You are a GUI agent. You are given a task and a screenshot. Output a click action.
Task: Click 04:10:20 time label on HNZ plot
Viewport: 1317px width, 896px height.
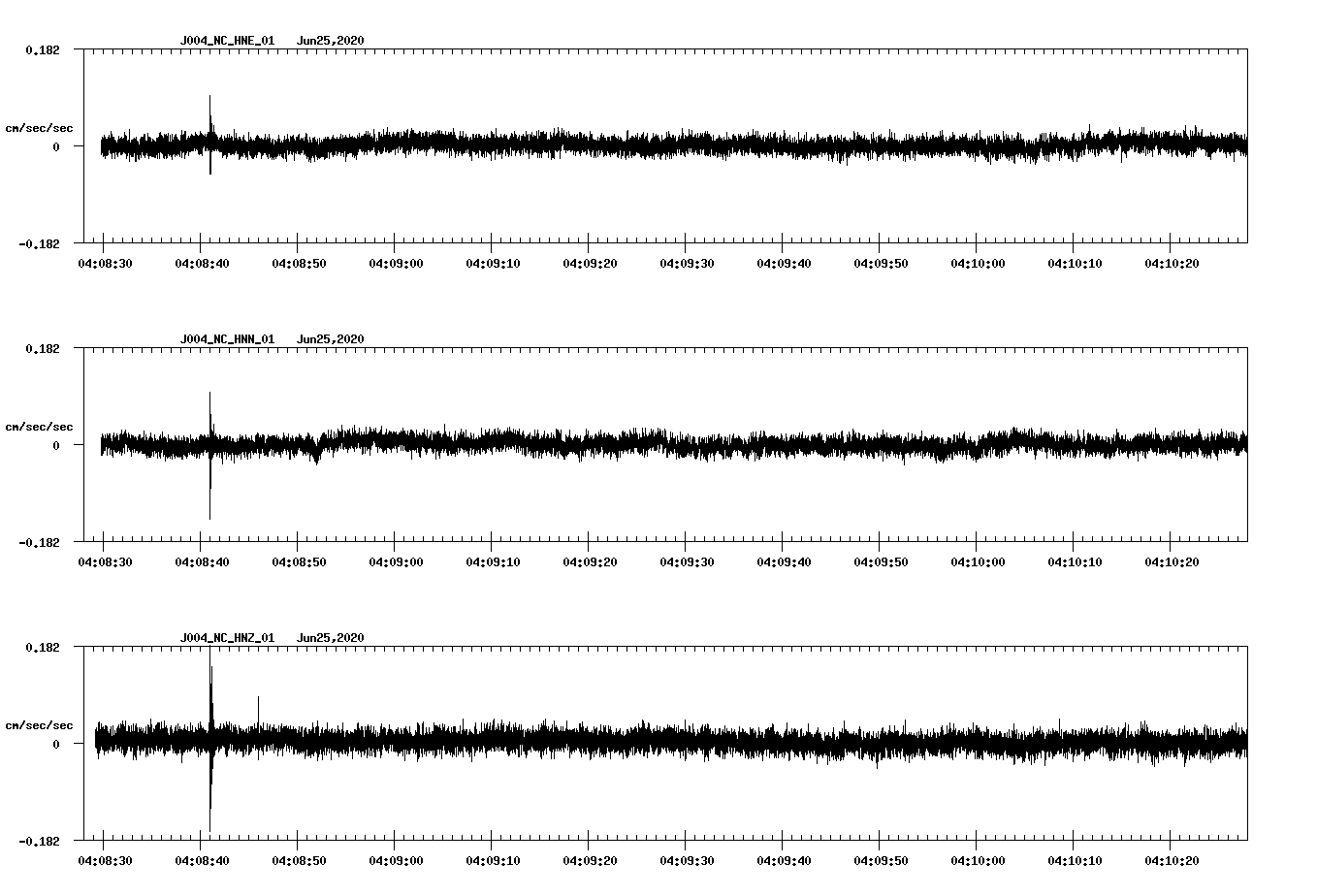[1170, 861]
